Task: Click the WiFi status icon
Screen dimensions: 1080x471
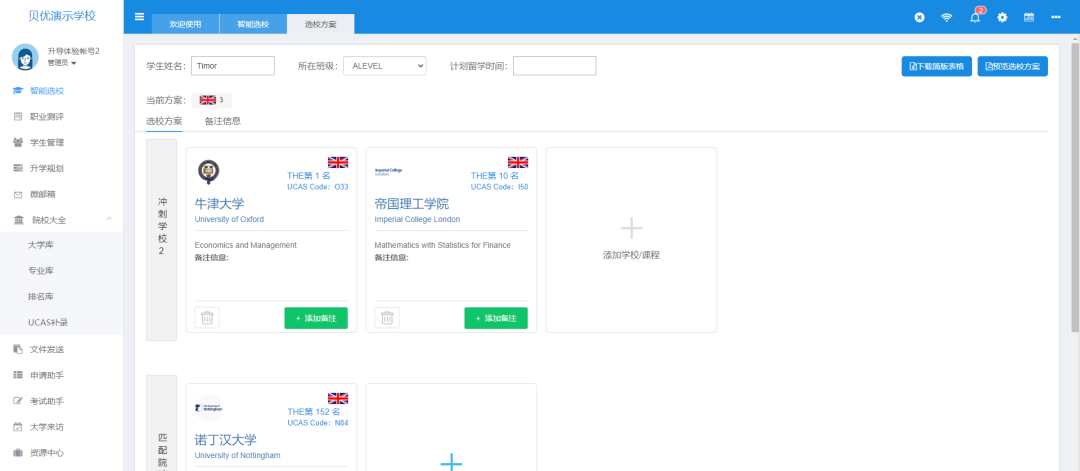Action: point(946,17)
